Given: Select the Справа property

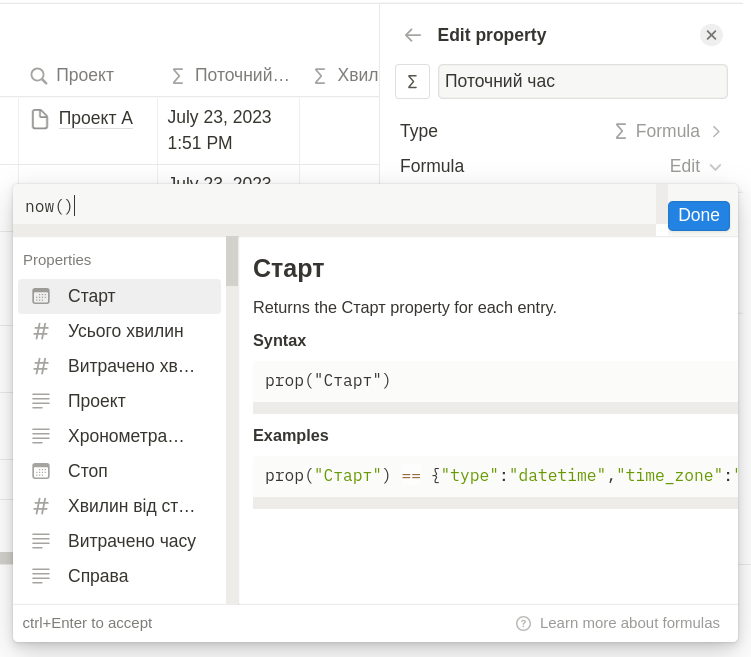Looking at the screenshot, I should click(98, 576).
